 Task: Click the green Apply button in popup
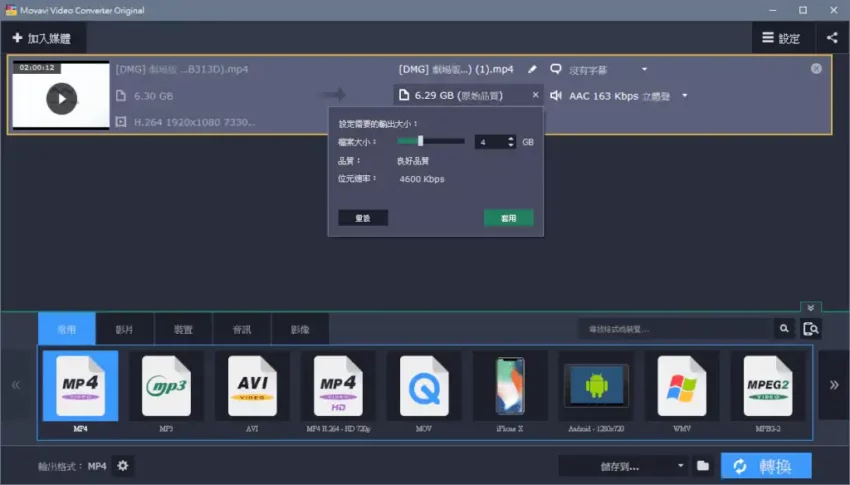click(x=508, y=218)
